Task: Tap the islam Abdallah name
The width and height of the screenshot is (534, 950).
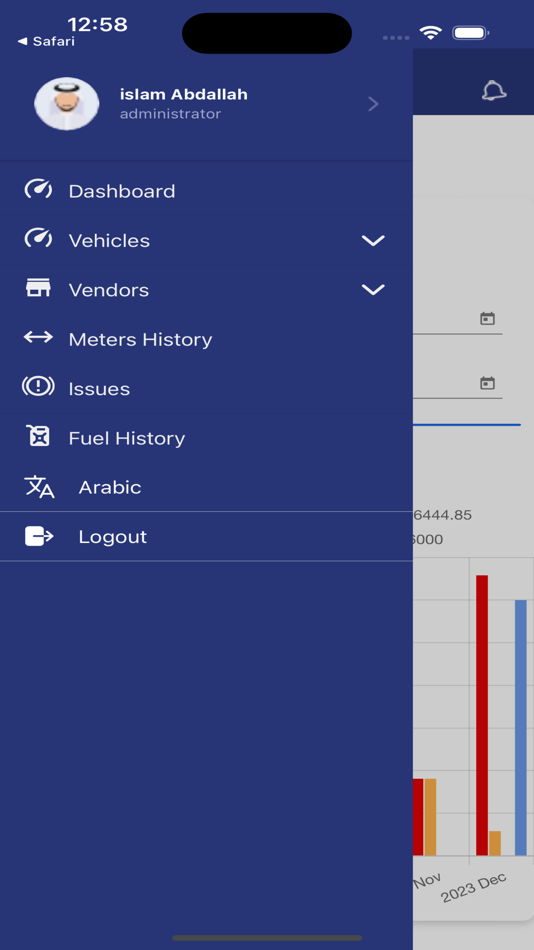Action: coord(184,95)
